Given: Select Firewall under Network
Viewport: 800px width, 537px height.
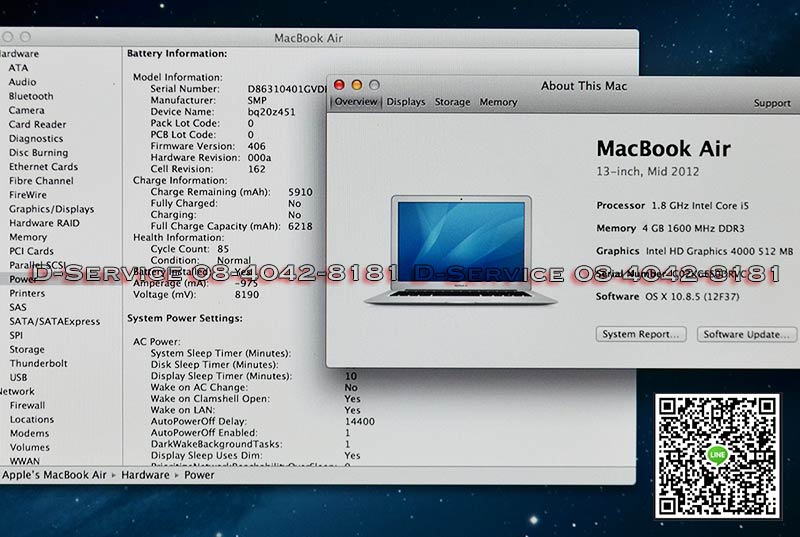Looking at the screenshot, I should click(28, 405).
